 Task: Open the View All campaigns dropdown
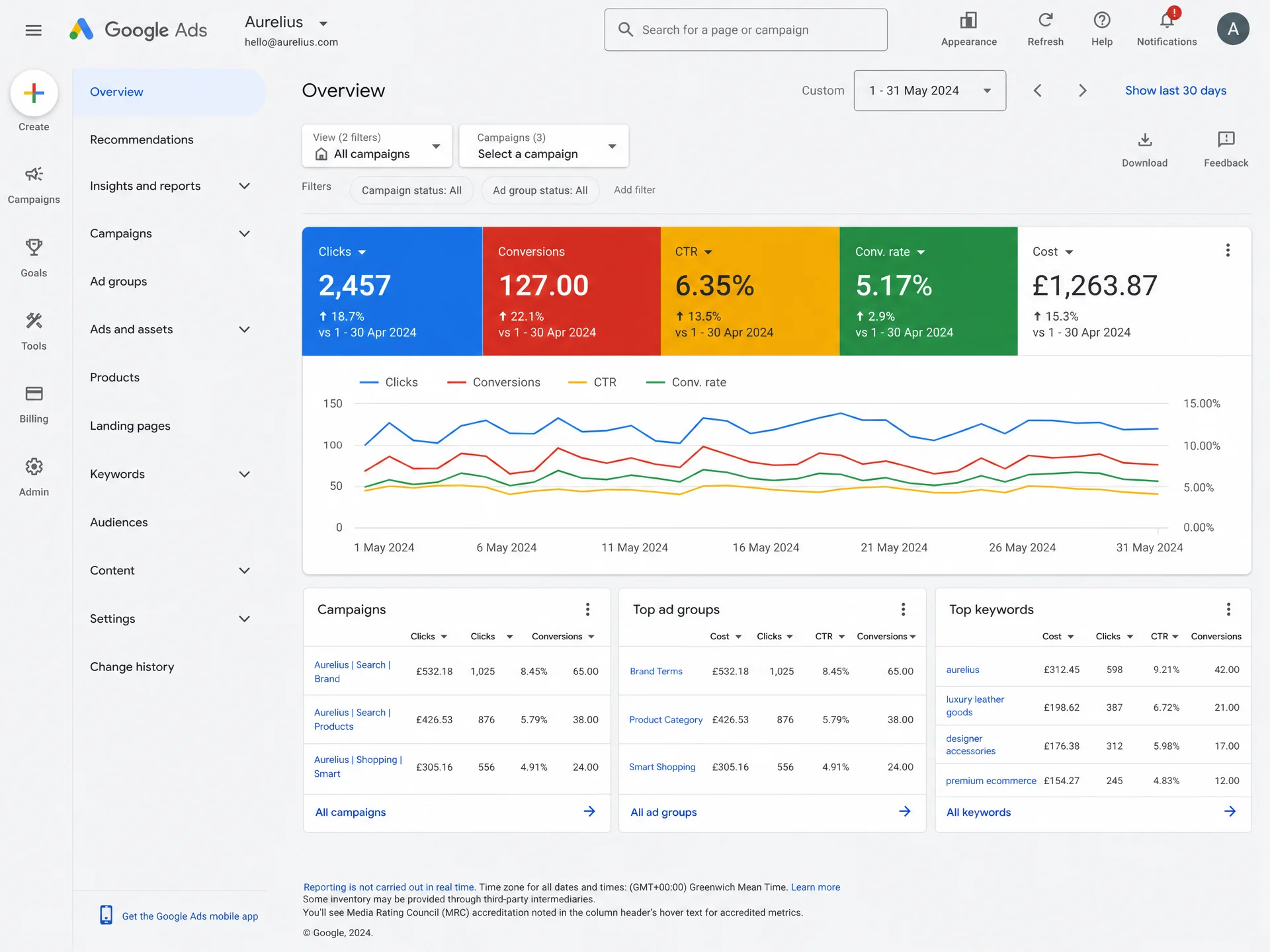[377, 146]
